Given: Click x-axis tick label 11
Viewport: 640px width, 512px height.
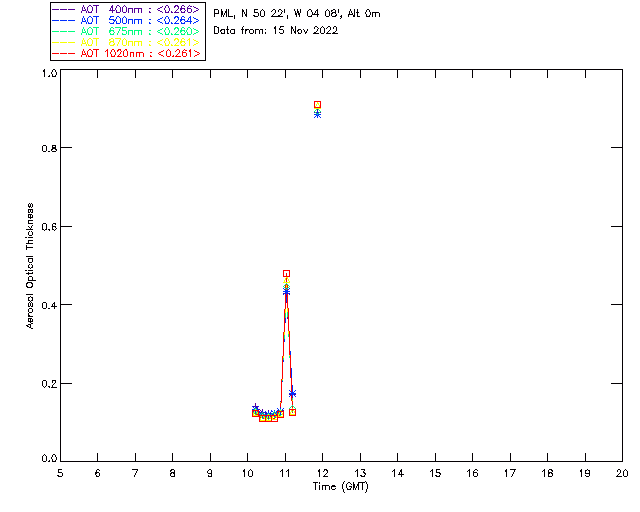Looking at the screenshot, I should pos(285,473).
